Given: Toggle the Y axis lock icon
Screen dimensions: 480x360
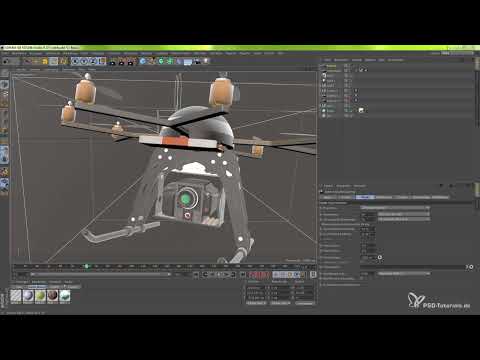Looking at the screenshot, I should pyautogui.click(x=84, y=61).
